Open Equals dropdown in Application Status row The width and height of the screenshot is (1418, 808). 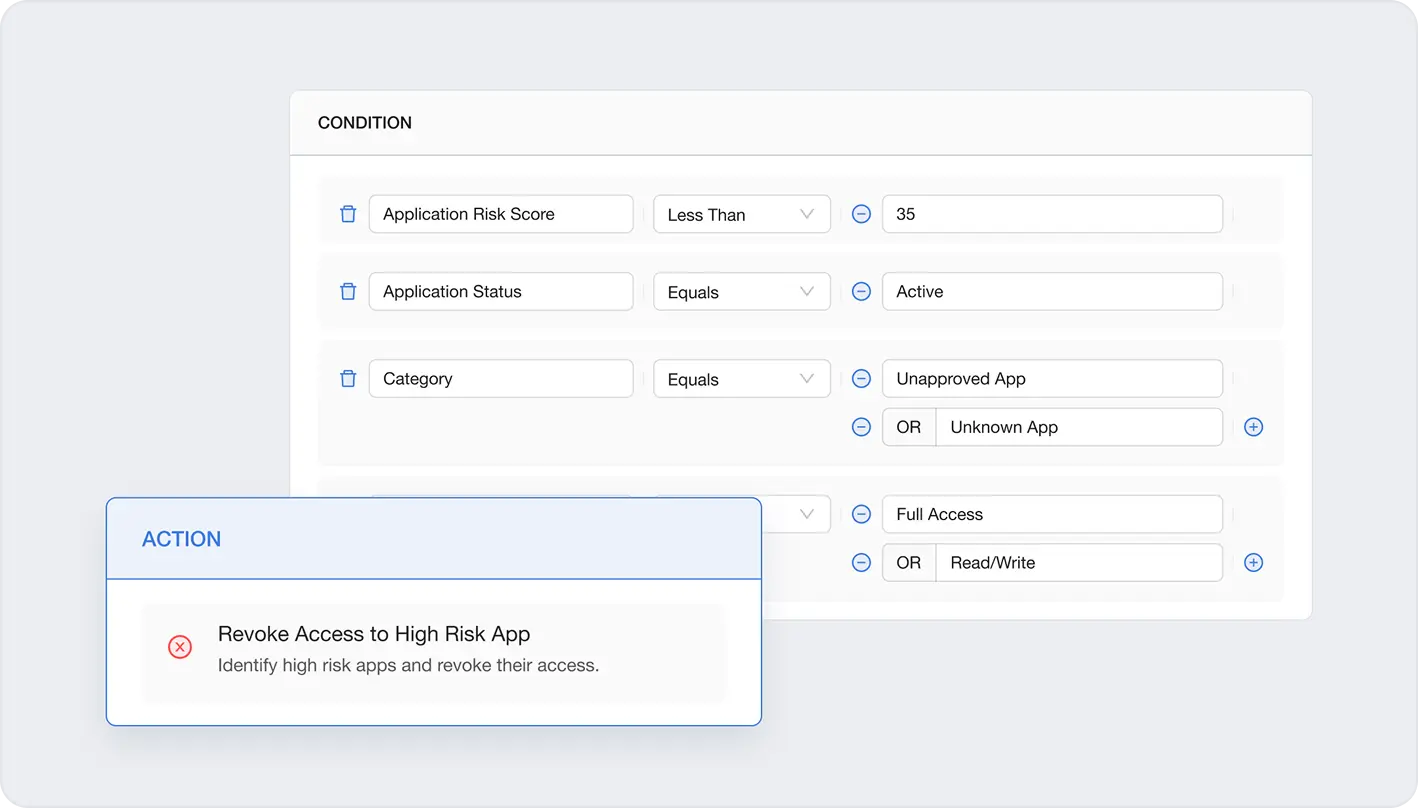pos(742,292)
